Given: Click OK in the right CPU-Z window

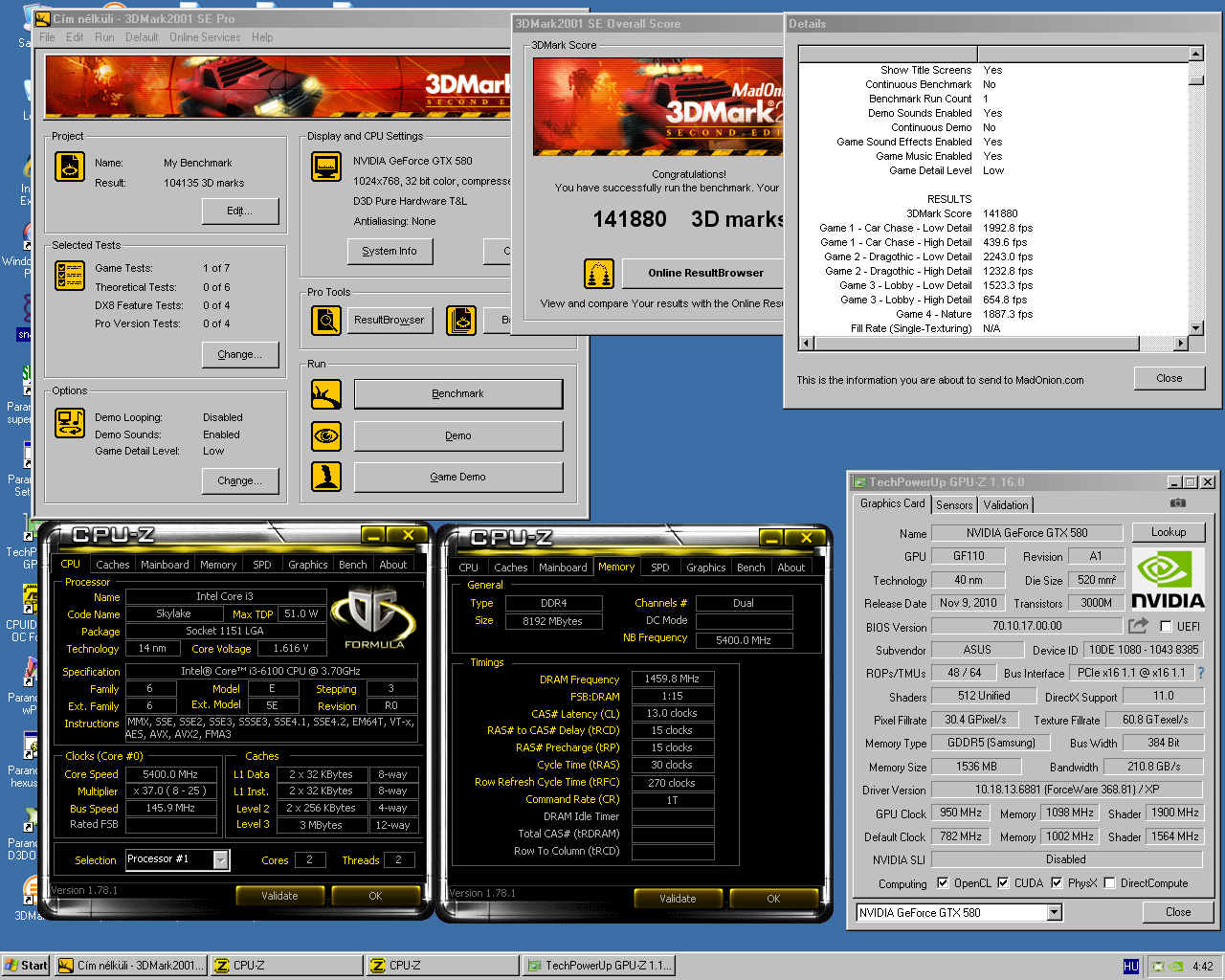Looking at the screenshot, I should (773, 899).
